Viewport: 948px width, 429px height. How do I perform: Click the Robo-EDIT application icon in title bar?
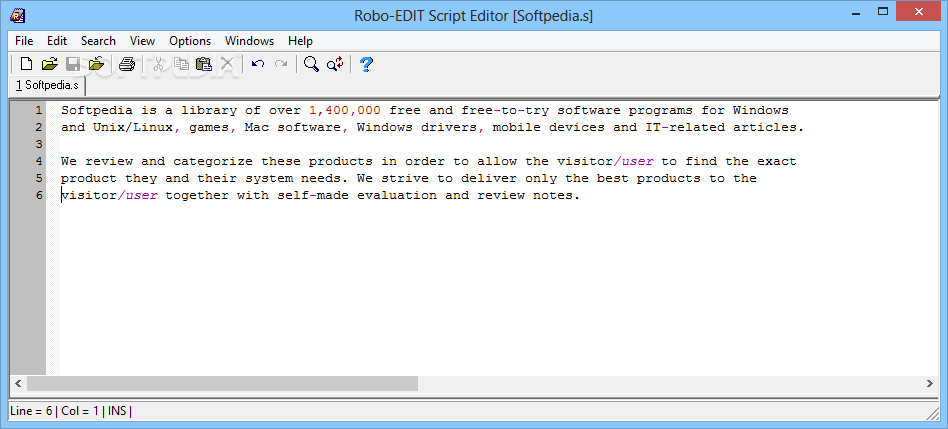point(18,15)
